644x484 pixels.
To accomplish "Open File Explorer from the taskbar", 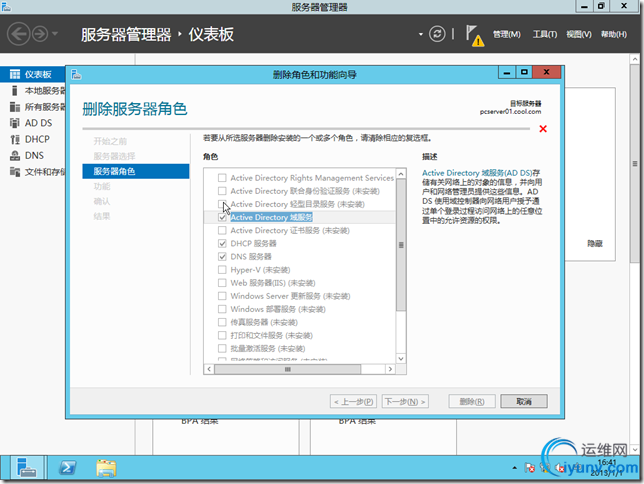I will click(x=106, y=468).
